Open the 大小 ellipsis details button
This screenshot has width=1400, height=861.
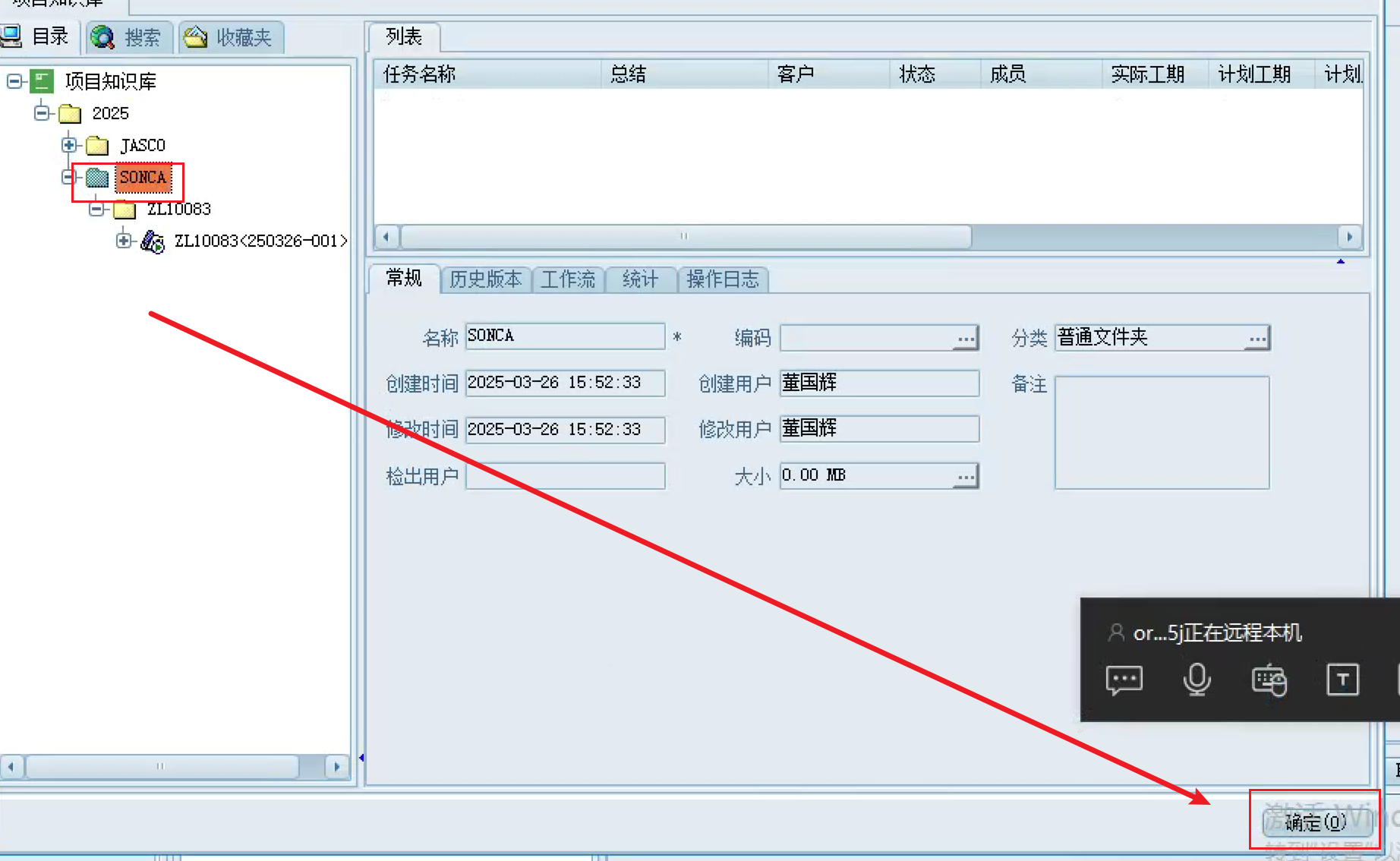[x=966, y=476]
